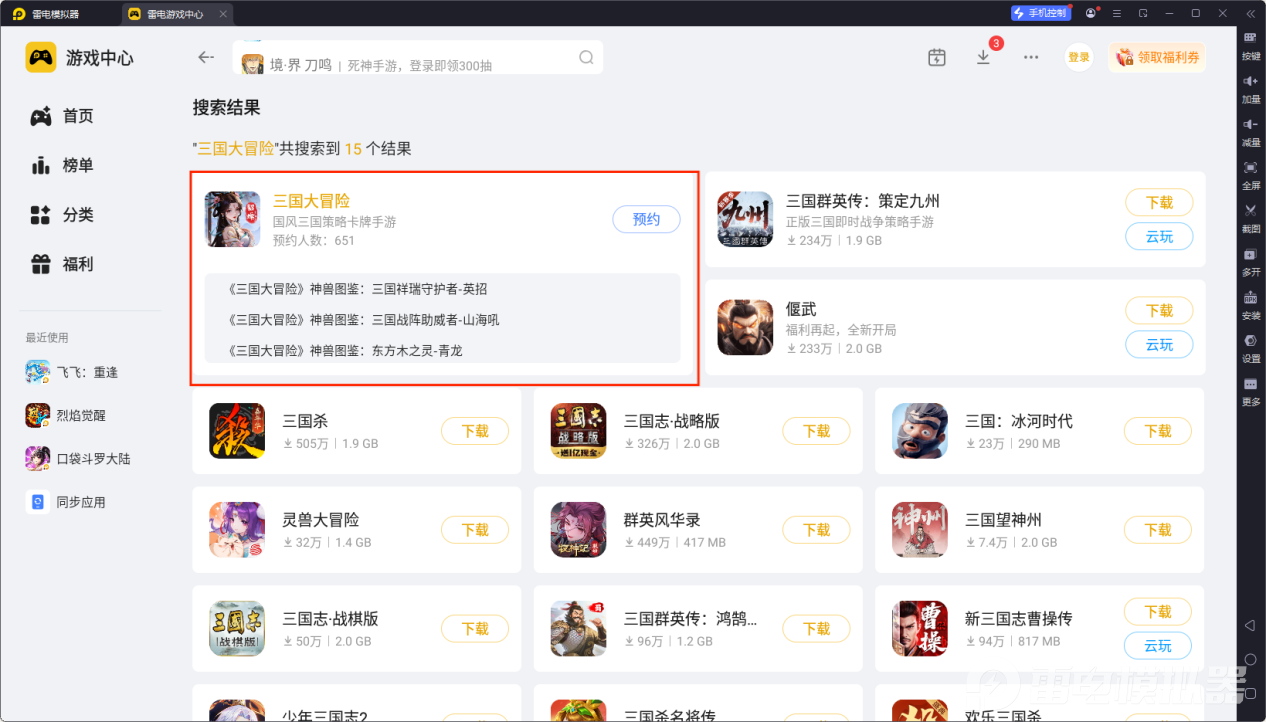Open the downloads manager icon
Viewport: 1266px width, 722px height.
click(983, 57)
